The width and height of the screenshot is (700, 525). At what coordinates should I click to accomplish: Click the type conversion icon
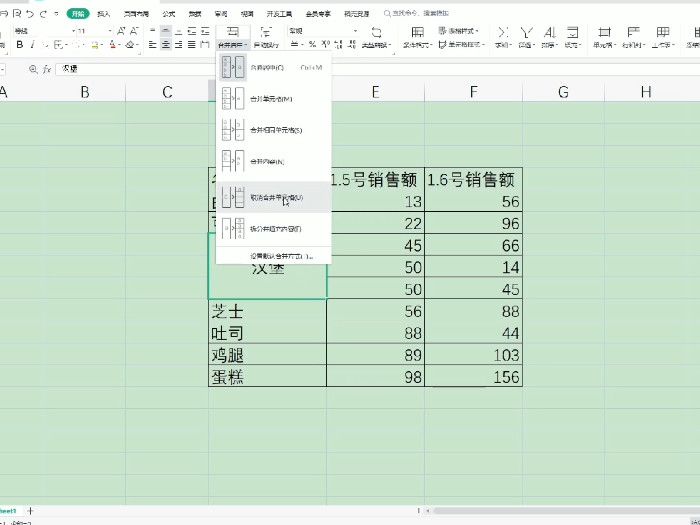click(x=376, y=32)
